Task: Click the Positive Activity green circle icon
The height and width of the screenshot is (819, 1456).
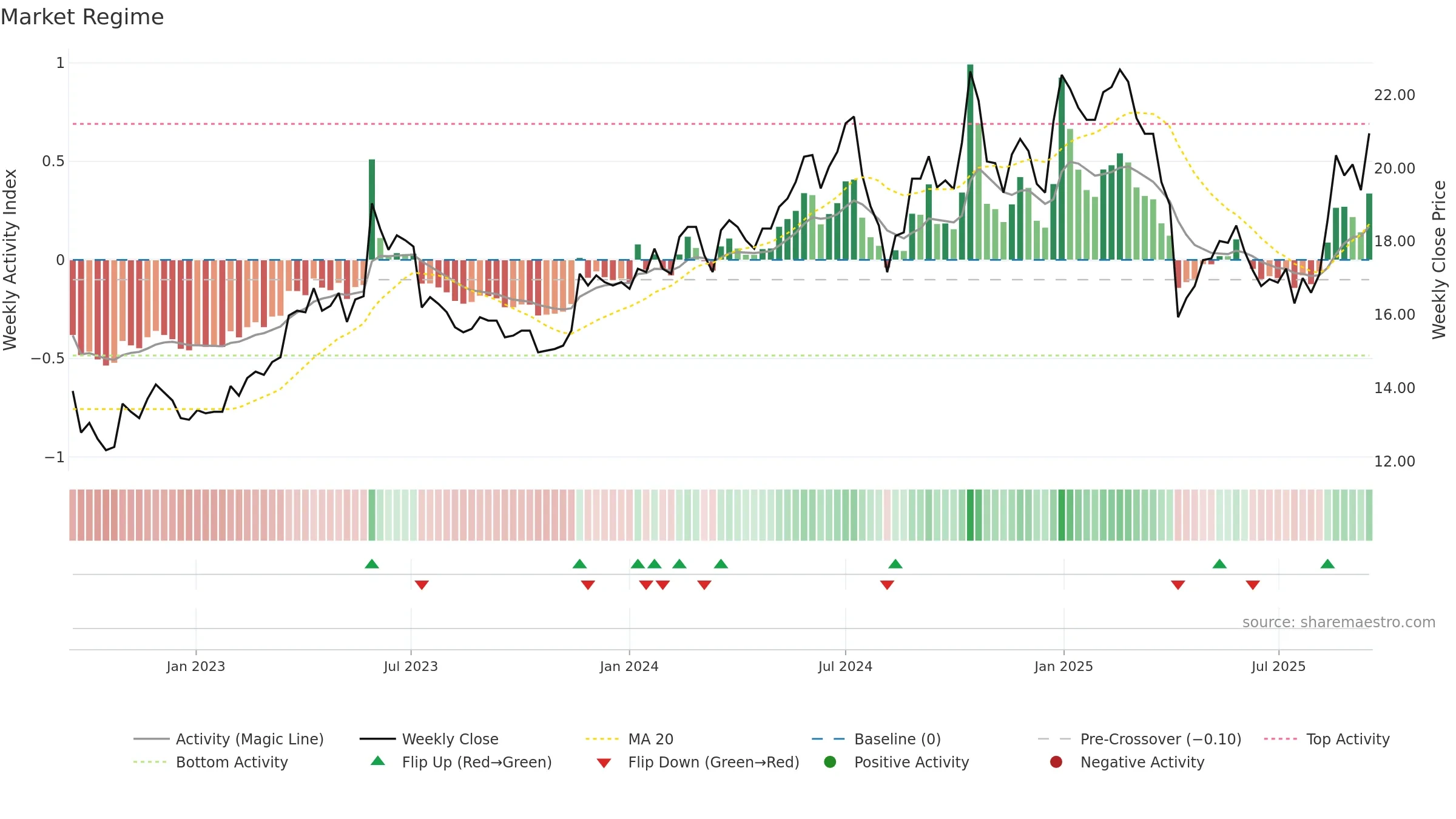Action: pyautogui.click(x=830, y=762)
